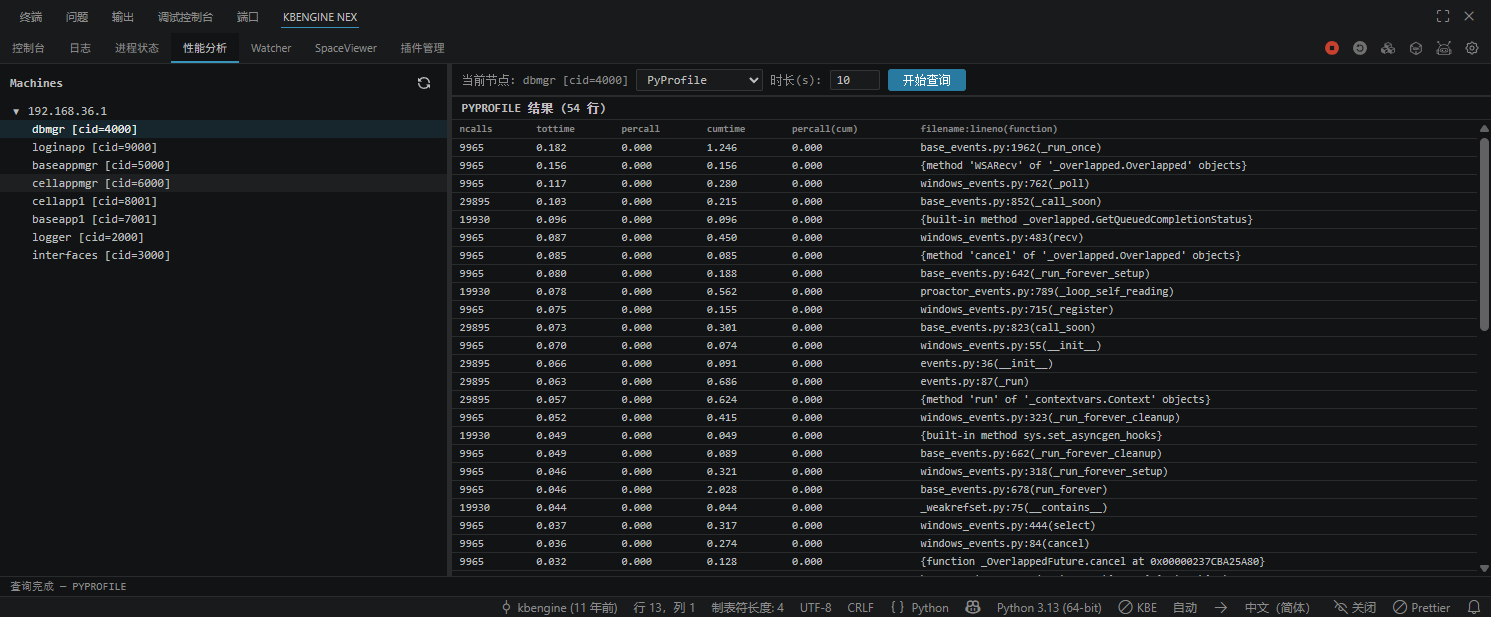Image resolution: width=1491 pixels, height=617 pixels.
Task: Click the arrow icon after 自动 in status bar
Action: point(1221,607)
